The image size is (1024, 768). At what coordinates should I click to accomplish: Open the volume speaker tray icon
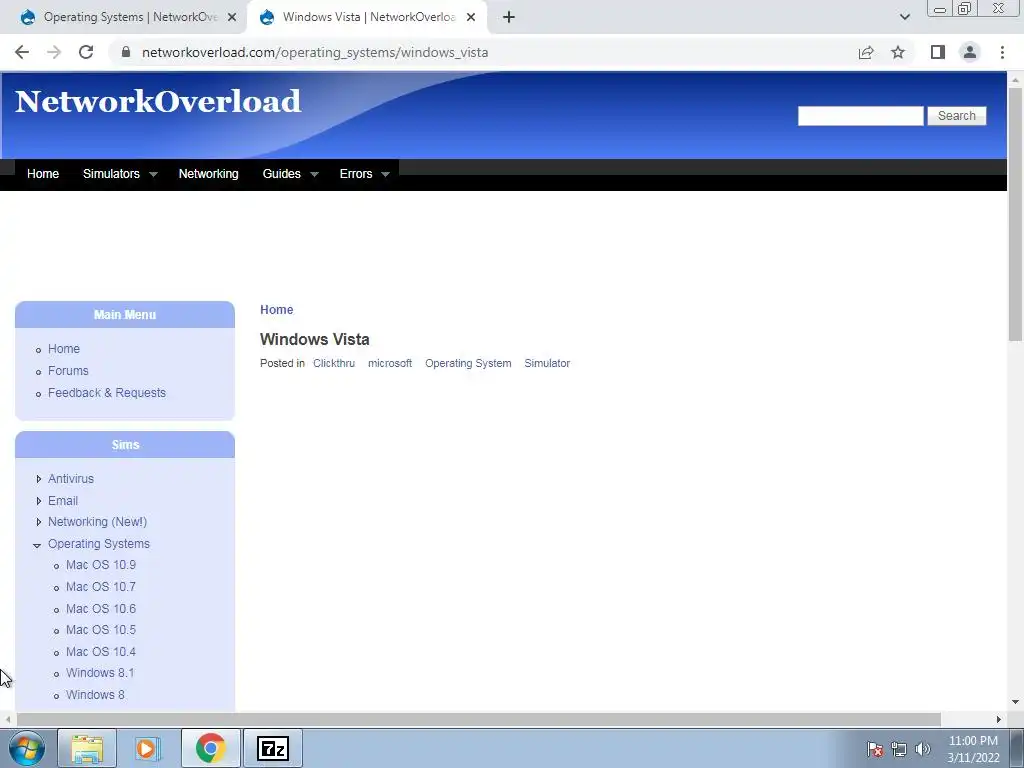923,749
